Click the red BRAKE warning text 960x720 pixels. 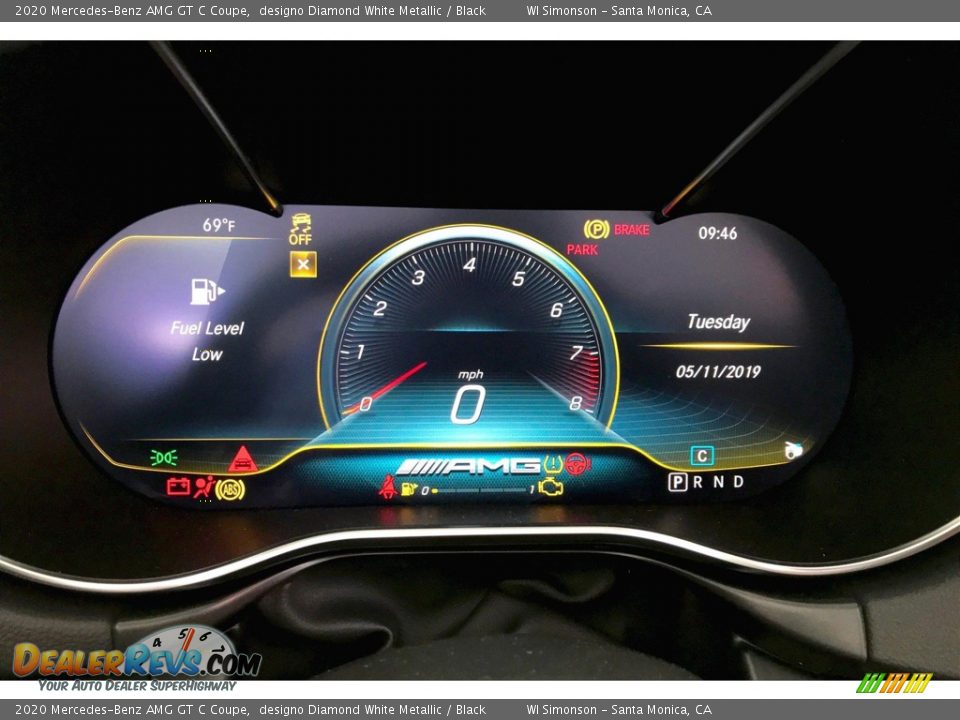click(x=632, y=230)
